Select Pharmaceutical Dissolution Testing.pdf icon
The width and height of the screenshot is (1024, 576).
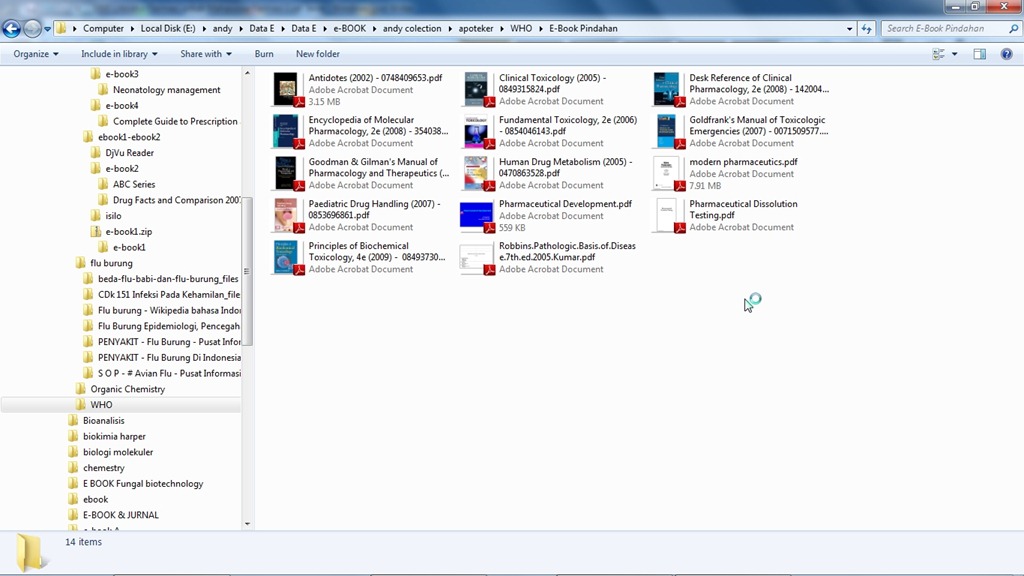coord(667,216)
